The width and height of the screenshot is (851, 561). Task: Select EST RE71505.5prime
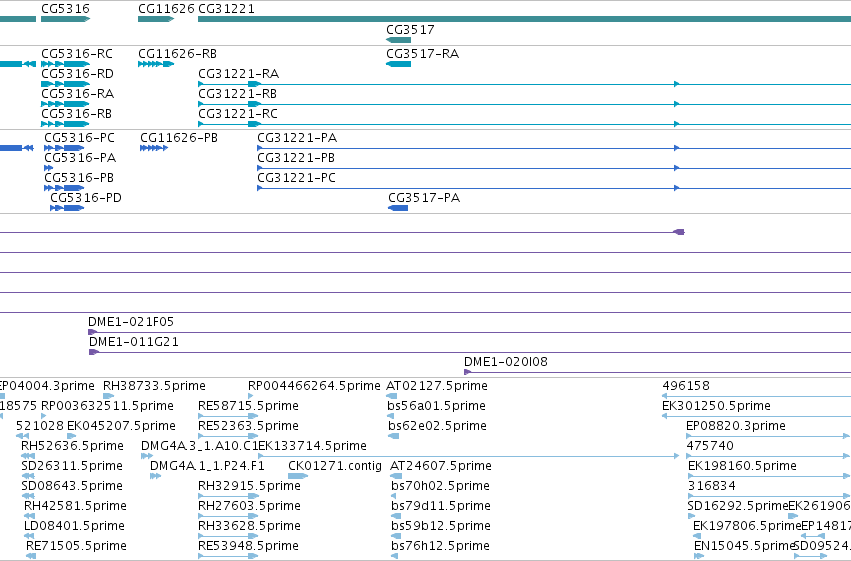[77, 546]
